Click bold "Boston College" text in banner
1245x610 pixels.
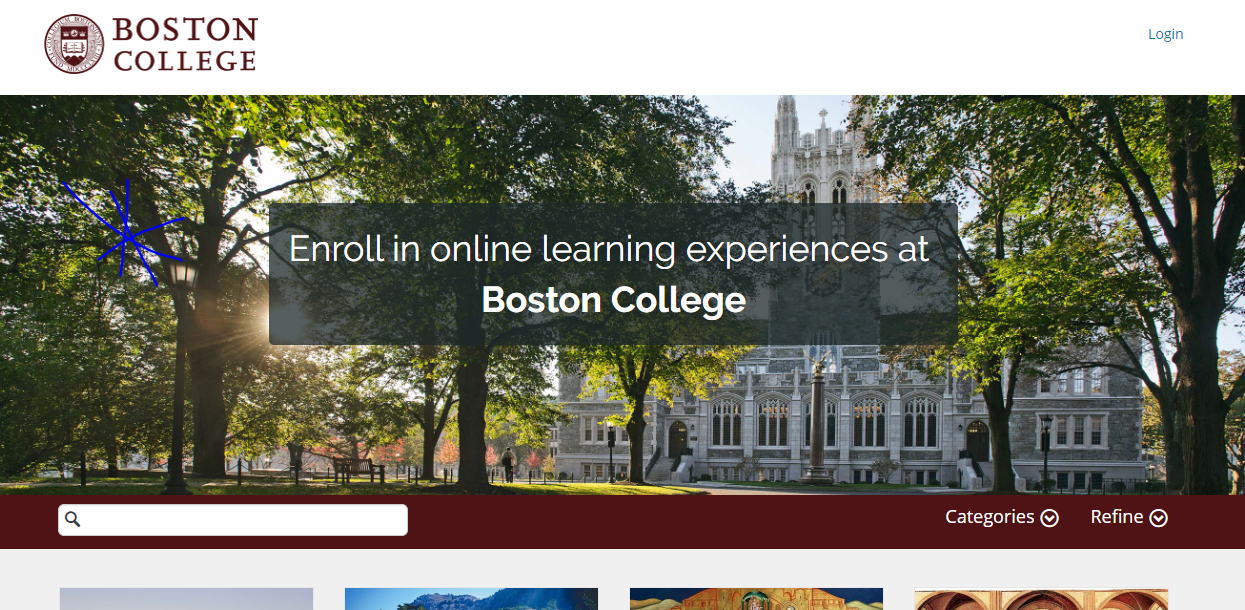coord(614,299)
